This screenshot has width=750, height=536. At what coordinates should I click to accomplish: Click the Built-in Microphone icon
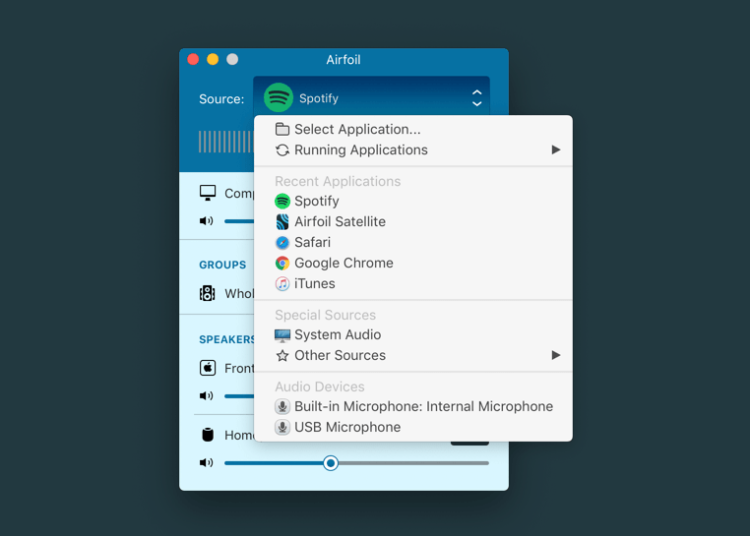point(282,407)
